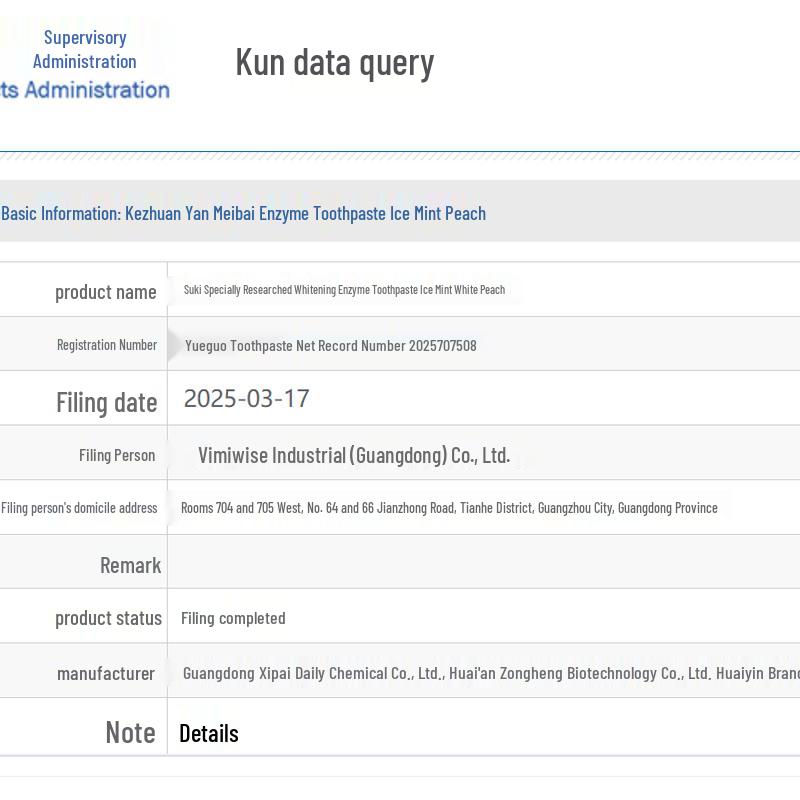The image size is (800, 800).
Task: Click the Filing date row label
Action: click(106, 402)
